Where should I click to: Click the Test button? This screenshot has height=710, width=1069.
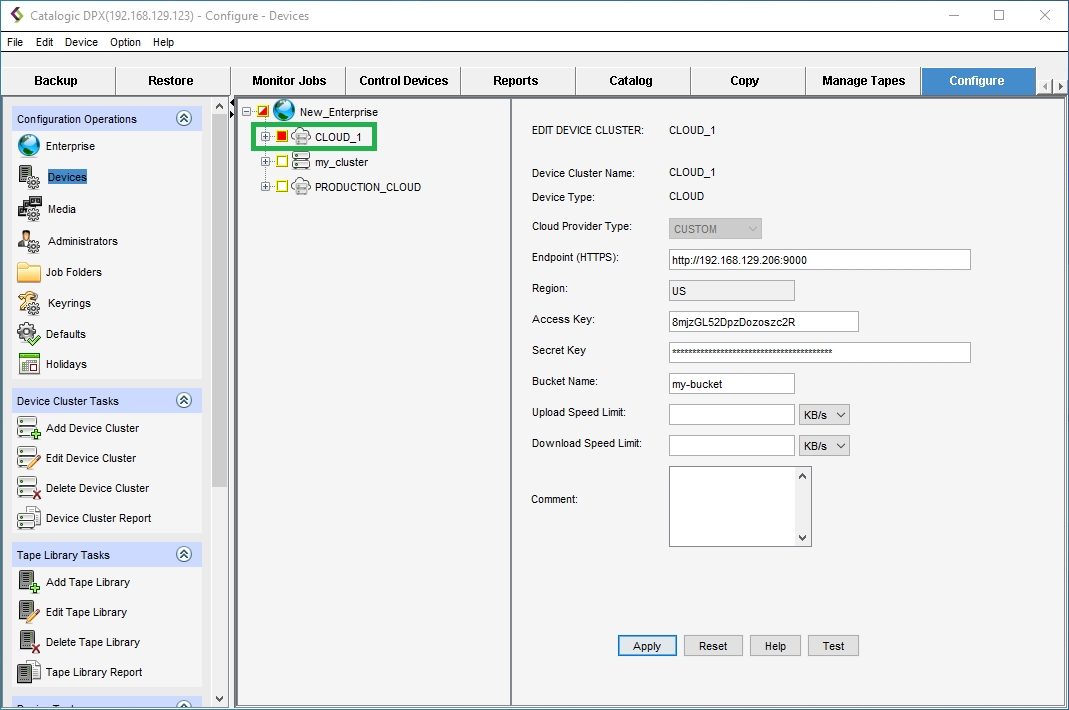coord(833,646)
